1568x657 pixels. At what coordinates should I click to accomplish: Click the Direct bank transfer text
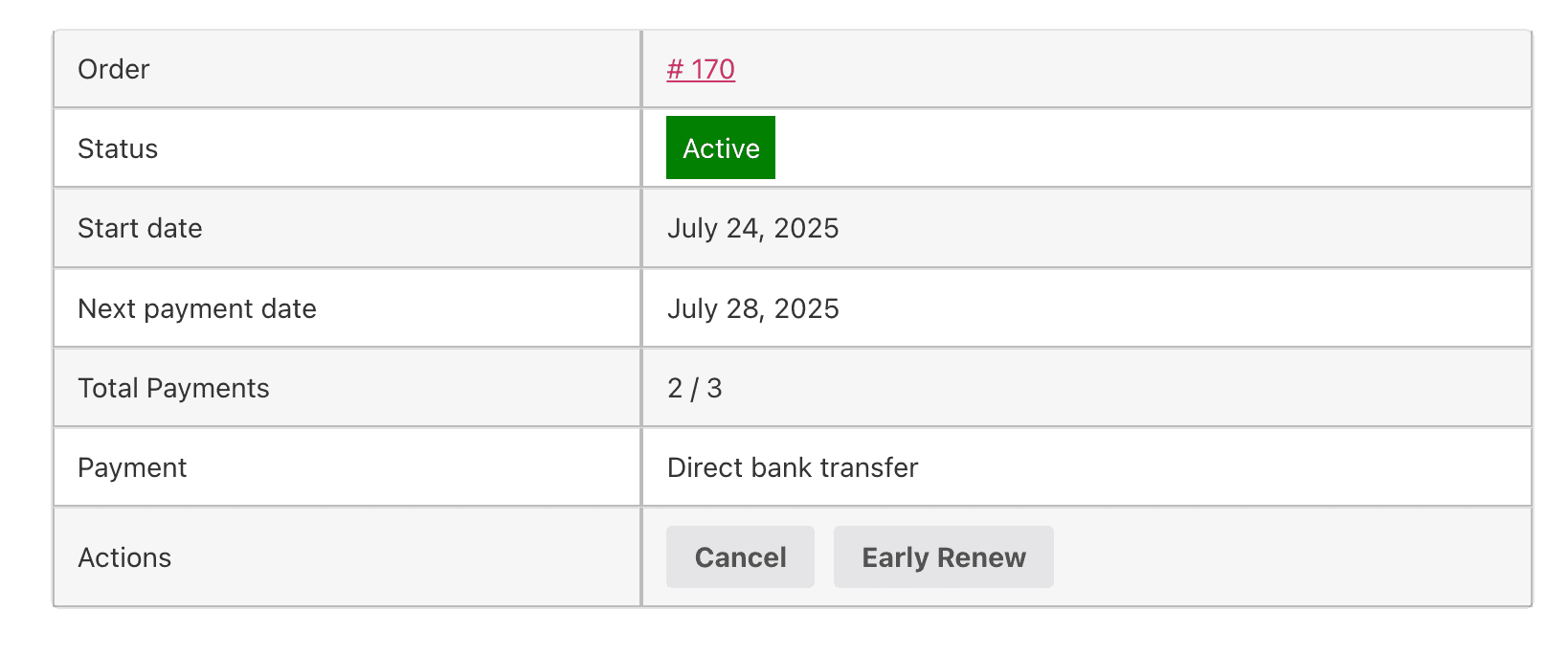[x=793, y=467]
